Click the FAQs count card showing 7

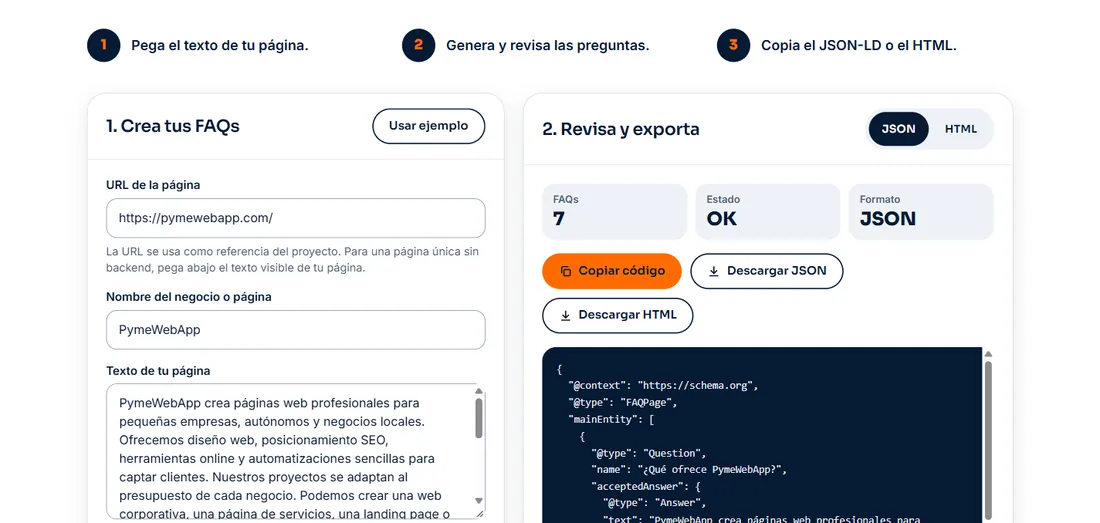(615, 212)
